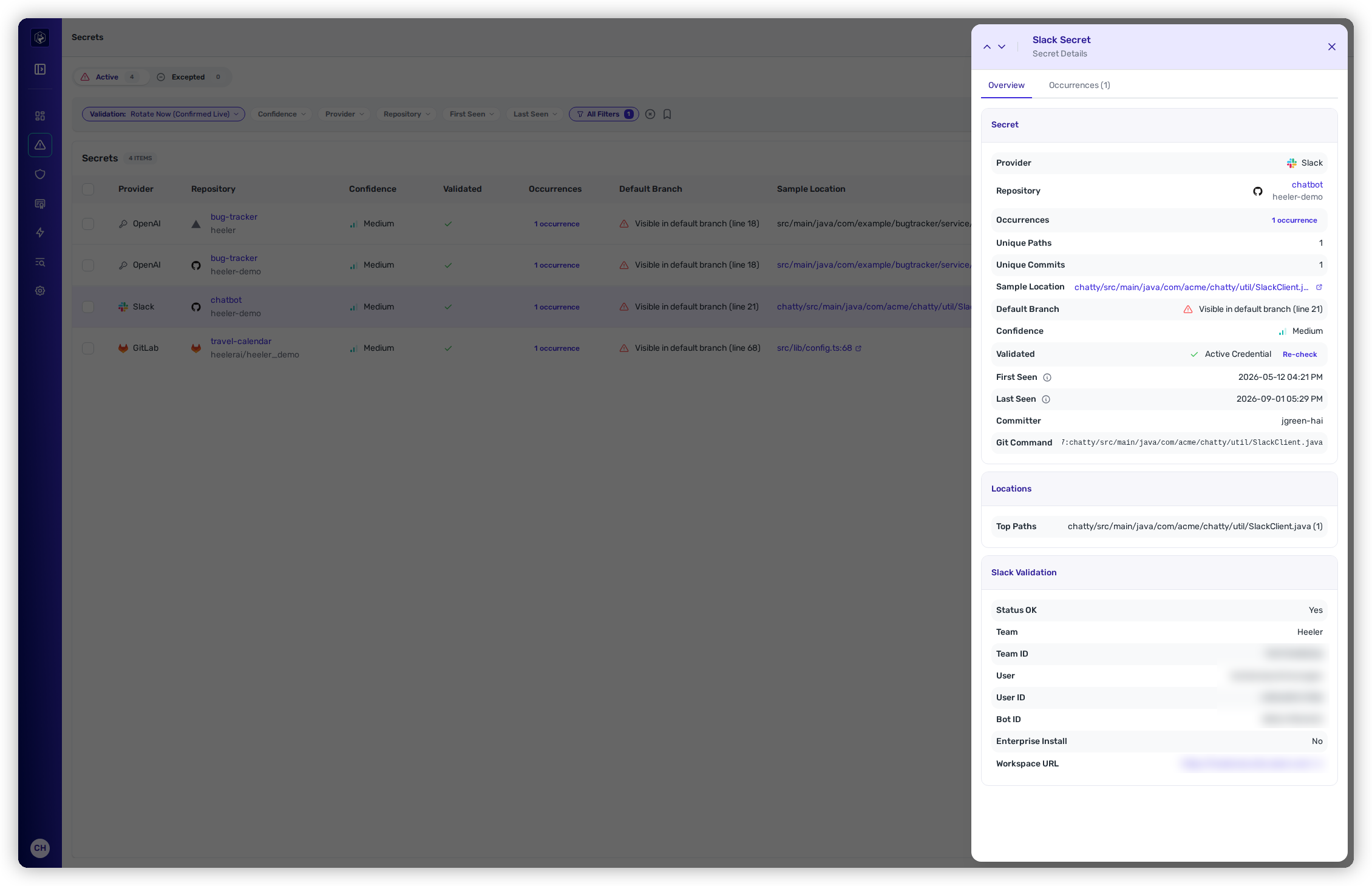Click the Git Command value text
Screen dimensions: 1372x886
[x=1192, y=443]
